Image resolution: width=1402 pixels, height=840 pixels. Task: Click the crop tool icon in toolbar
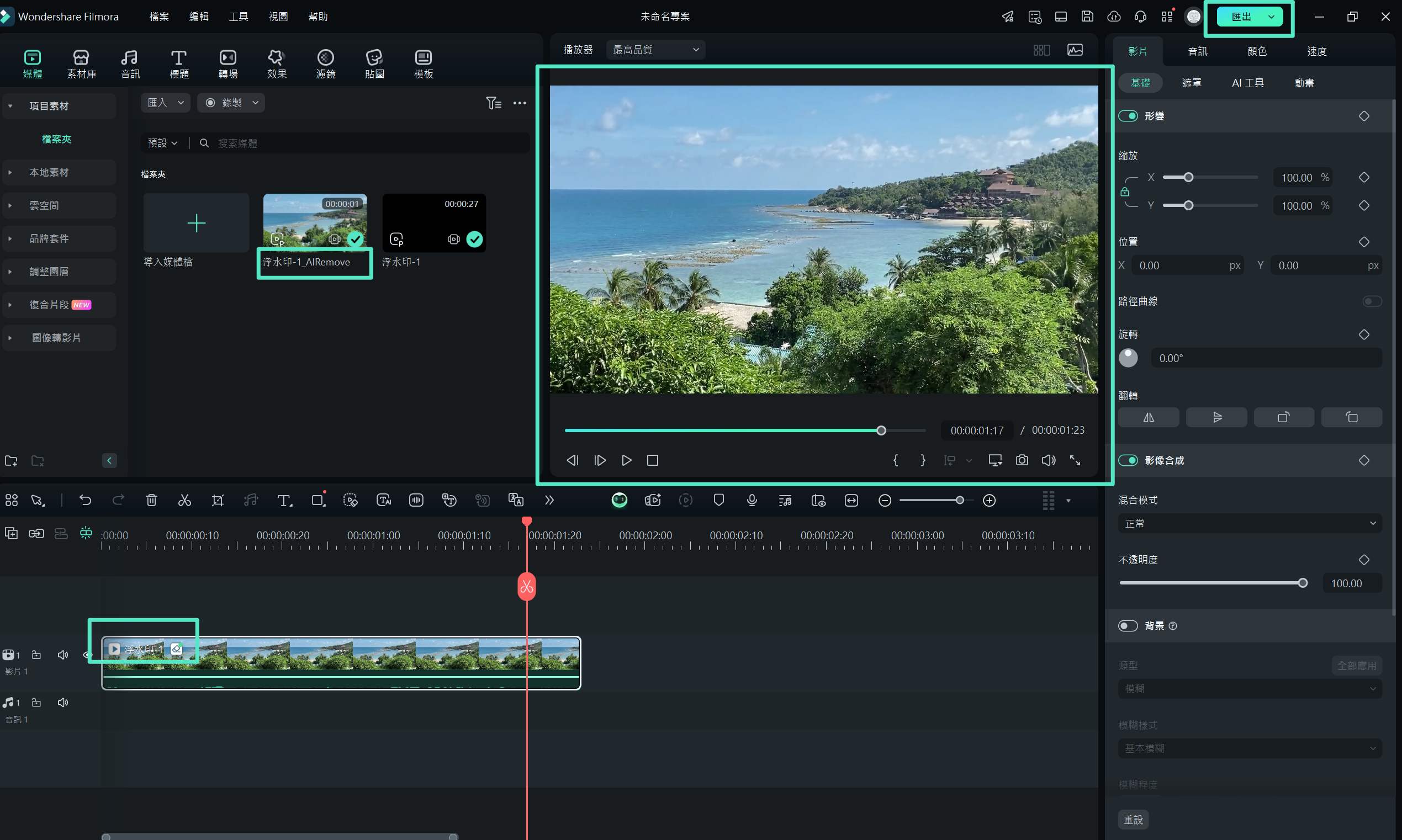(x=218, y=500)
